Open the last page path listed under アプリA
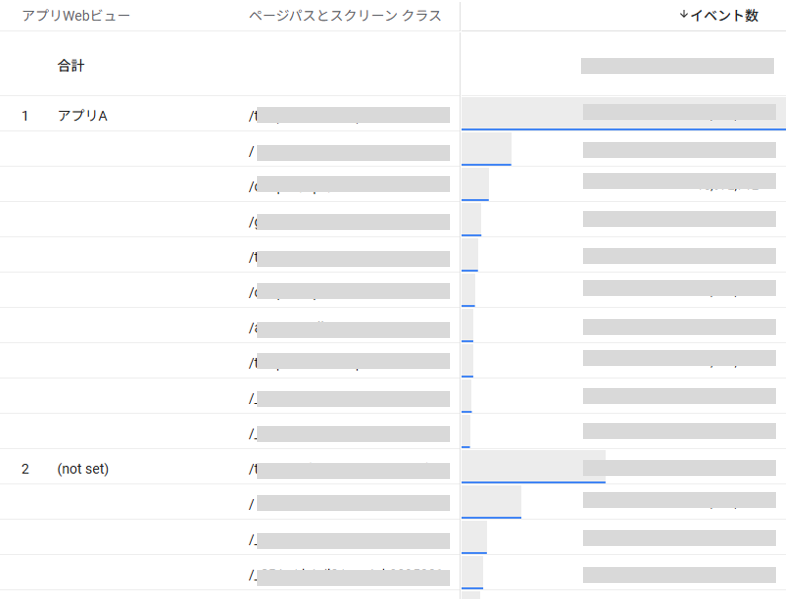Image resolution: width=790 pixels, height=599 pixels. [x=349, y=433]
